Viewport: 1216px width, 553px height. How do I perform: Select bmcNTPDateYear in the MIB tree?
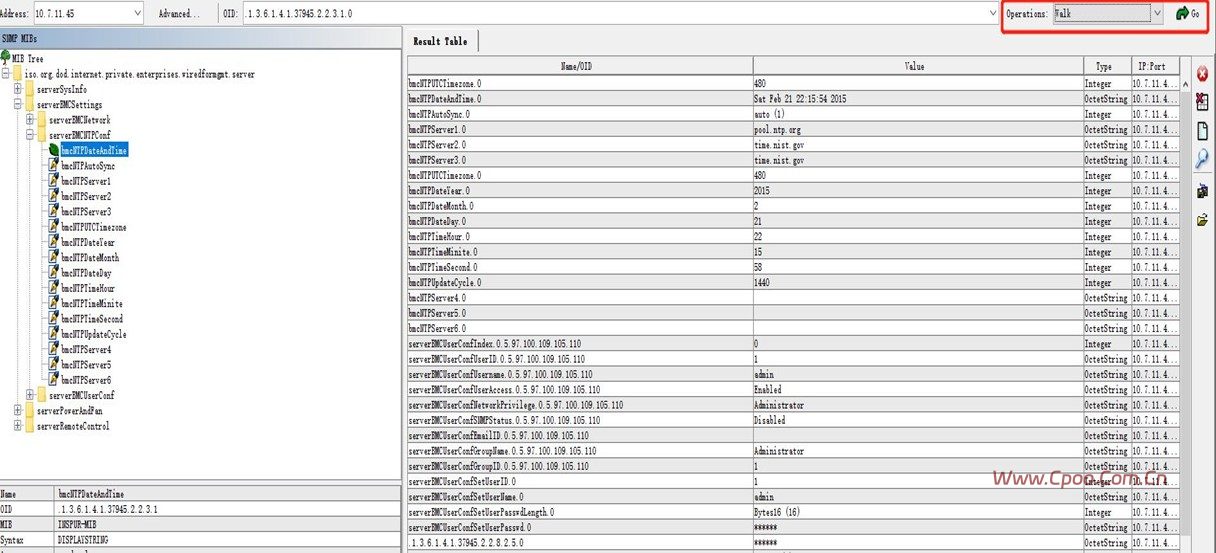[88, 242]
